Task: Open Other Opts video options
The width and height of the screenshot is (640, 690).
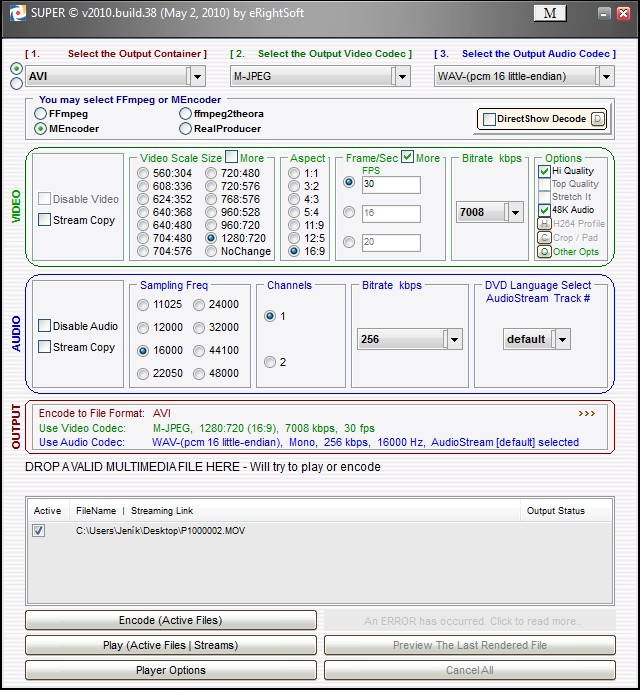Action: [544, 251]
